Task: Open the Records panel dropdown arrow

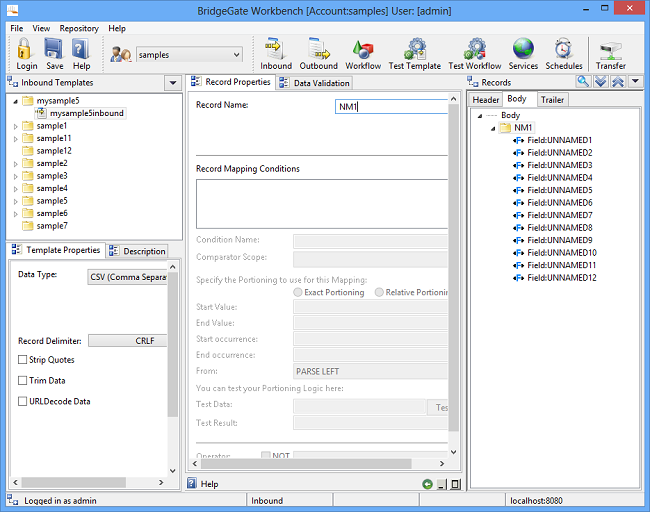Action: pyautogui.click(x=635, y=82)
